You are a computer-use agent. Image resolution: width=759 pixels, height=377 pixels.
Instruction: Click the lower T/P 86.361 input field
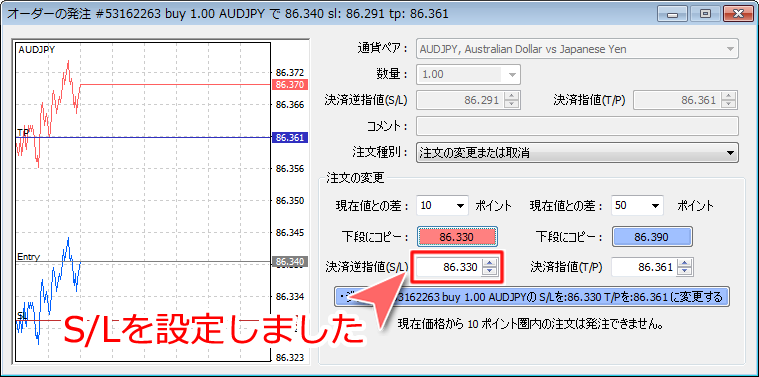pyautogui.click(x=644, y=267)
